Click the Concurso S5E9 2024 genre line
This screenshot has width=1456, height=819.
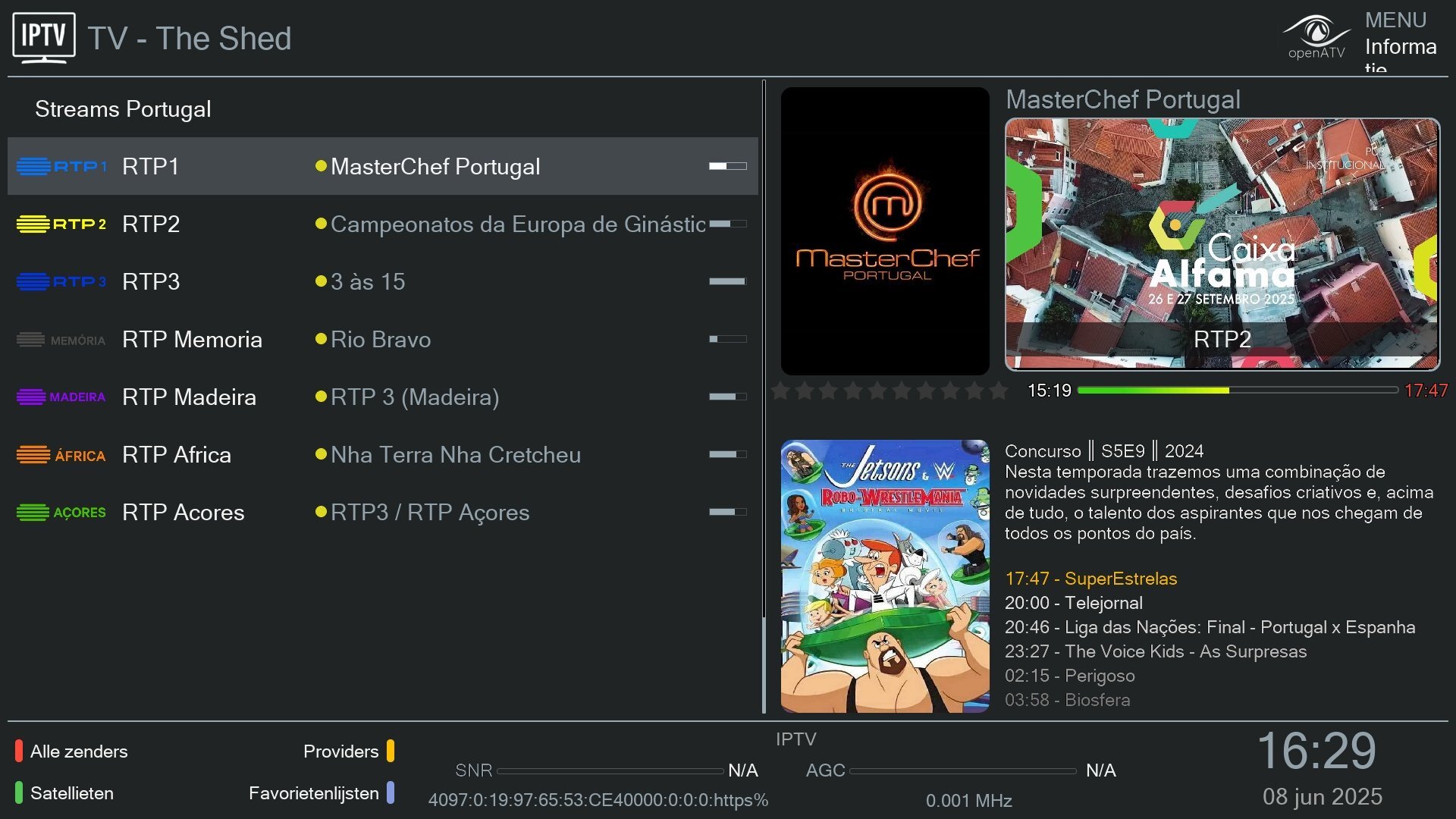coord(1104,451)
